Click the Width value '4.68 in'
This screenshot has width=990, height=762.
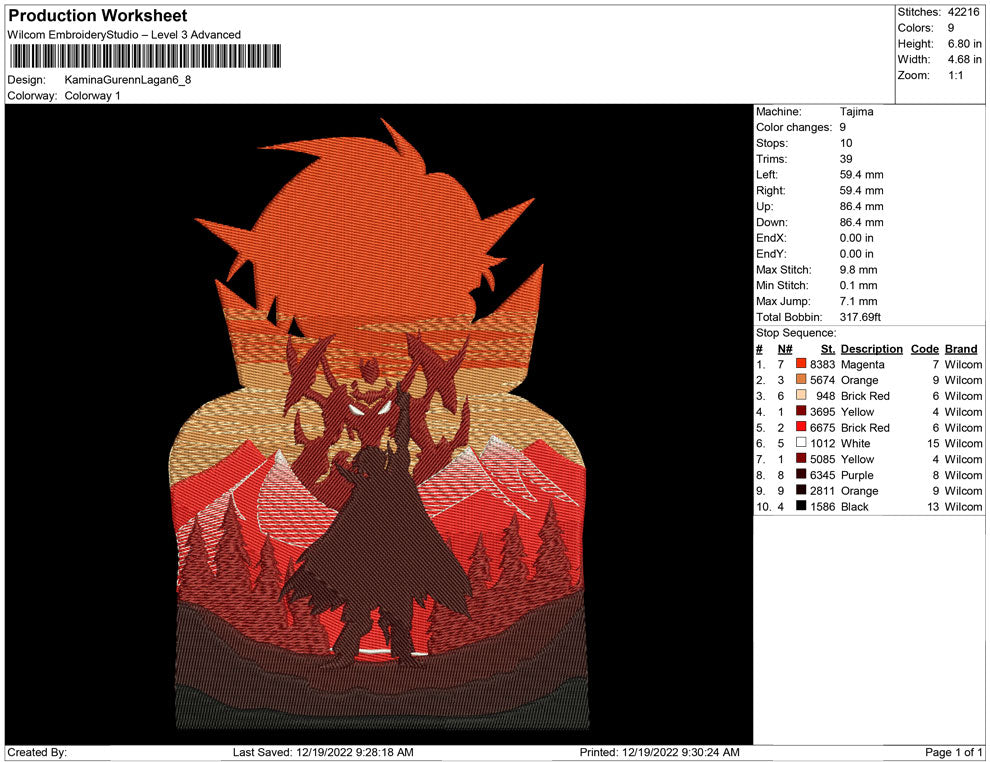tap(964, 59)
